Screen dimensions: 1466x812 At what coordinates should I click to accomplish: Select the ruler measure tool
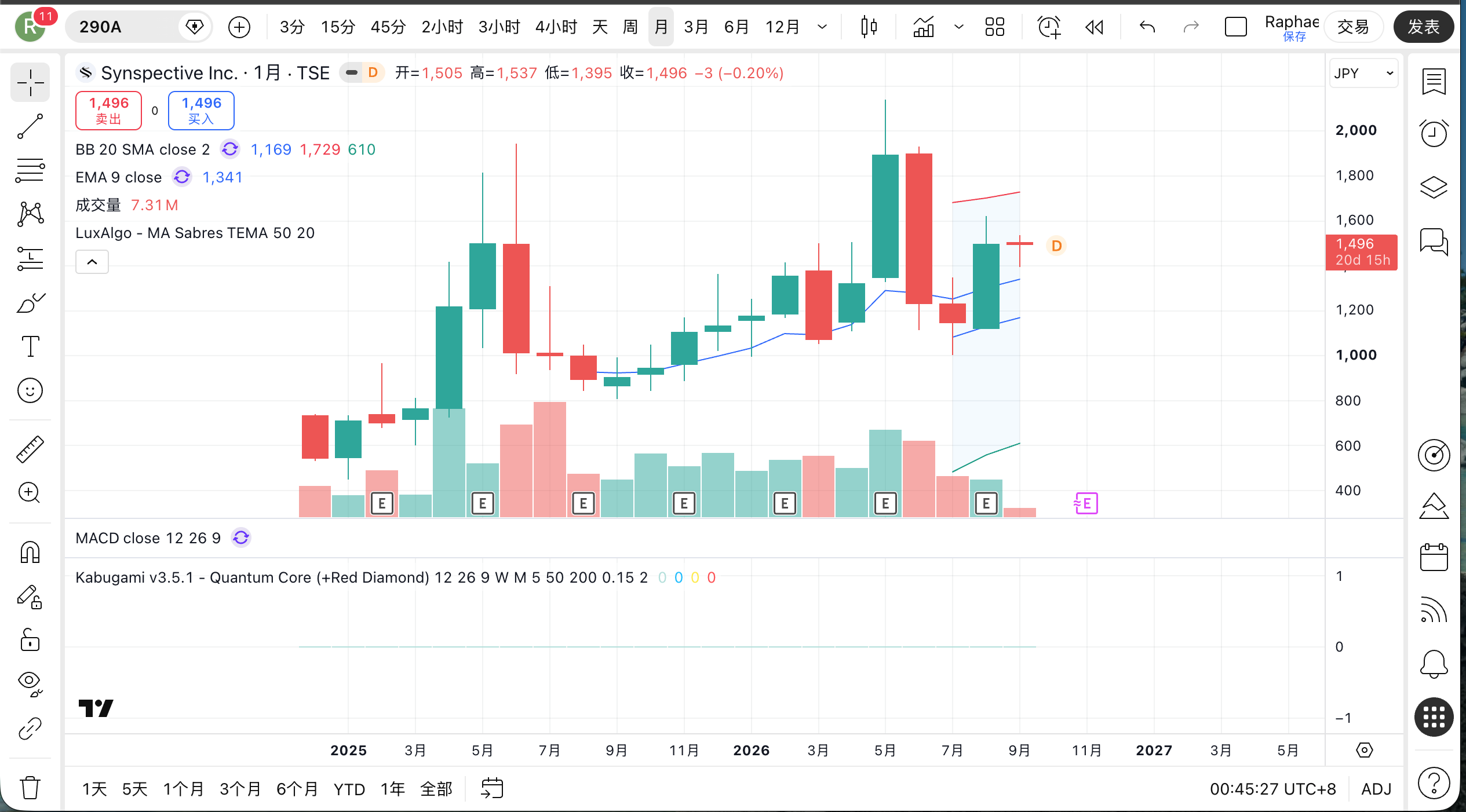30,449
